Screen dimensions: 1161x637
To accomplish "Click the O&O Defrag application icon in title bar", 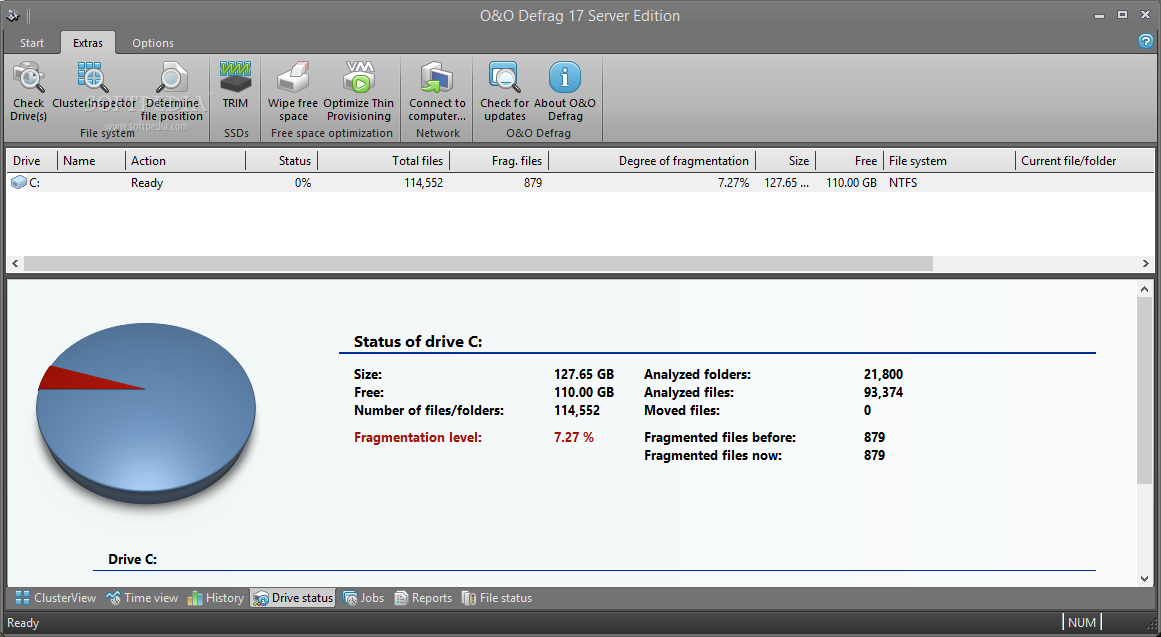I will 13,15.
